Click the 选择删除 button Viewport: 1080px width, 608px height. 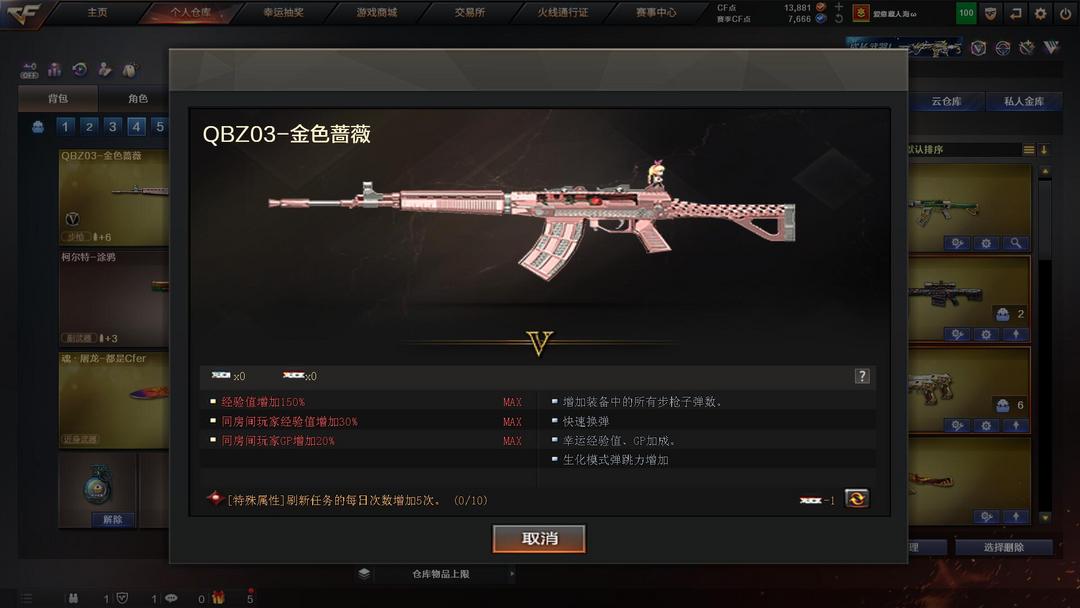(x=1004, y=547)
